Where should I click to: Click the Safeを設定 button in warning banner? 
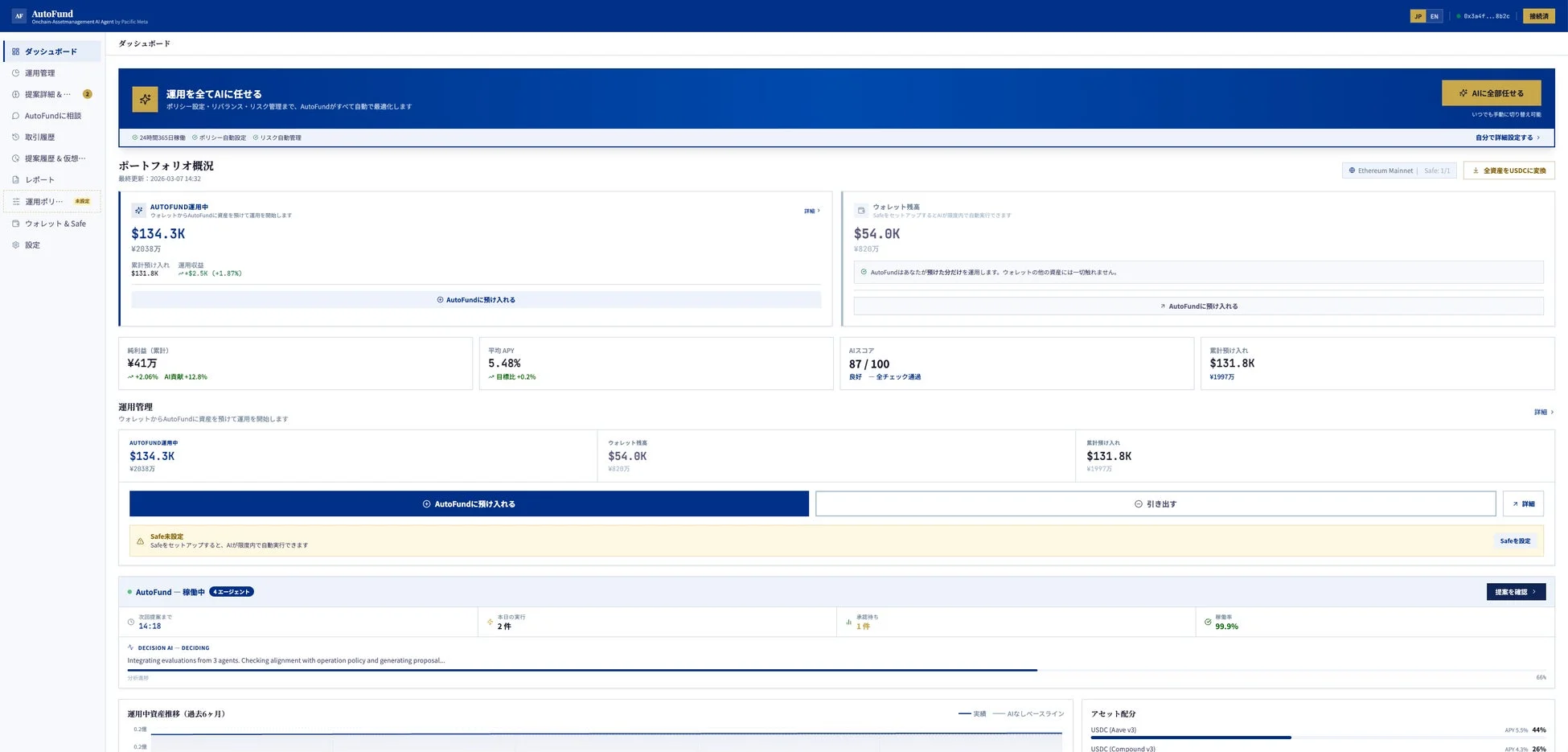[x=1515, y=541]
